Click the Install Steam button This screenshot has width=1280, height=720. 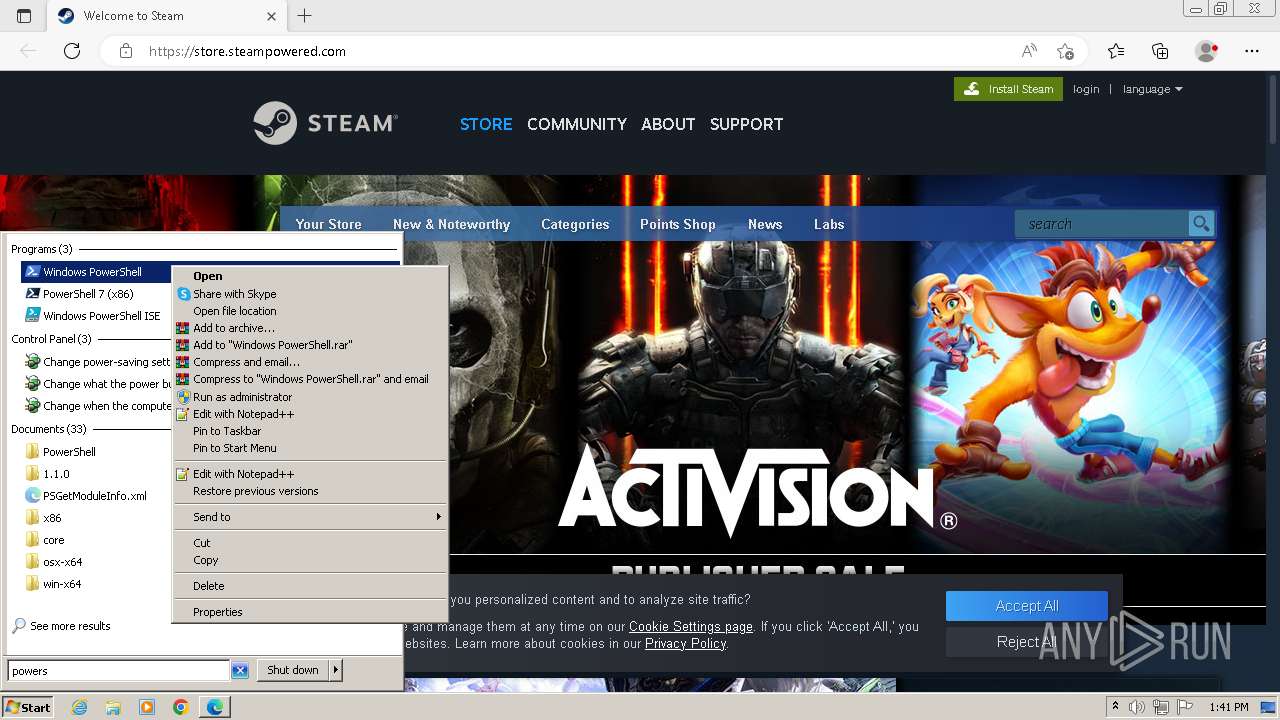click(1008, 89)
